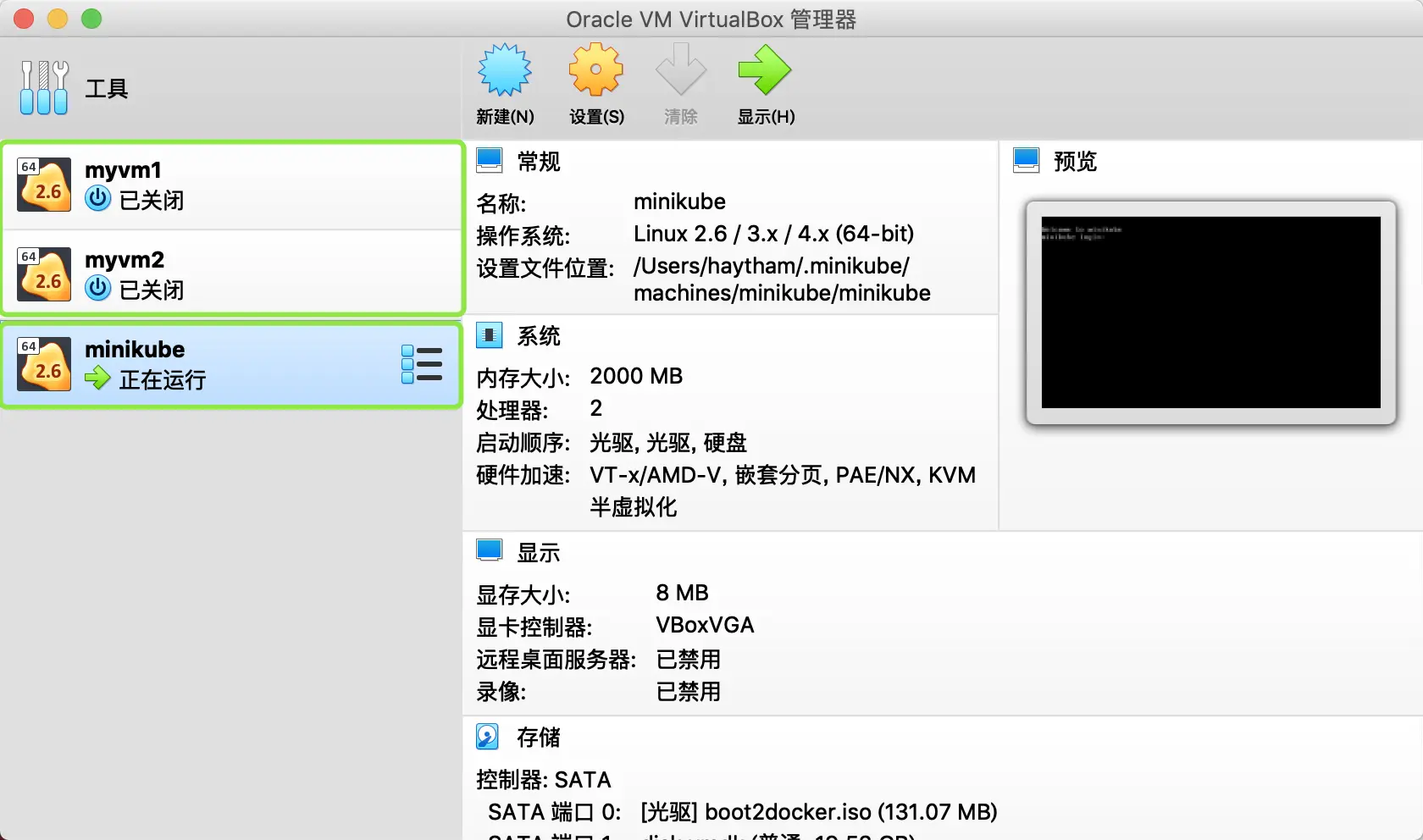Viewport: 1423px width, 840px height.
Task: Click the New (新建) VM toolbar icon
Action: click(505, 69)
